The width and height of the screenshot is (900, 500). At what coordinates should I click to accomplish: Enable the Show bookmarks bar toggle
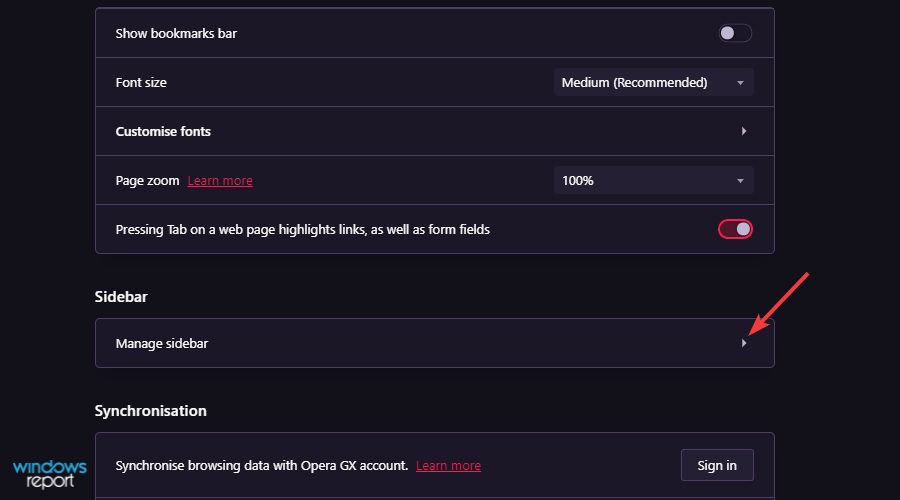(x=735, y=33)
